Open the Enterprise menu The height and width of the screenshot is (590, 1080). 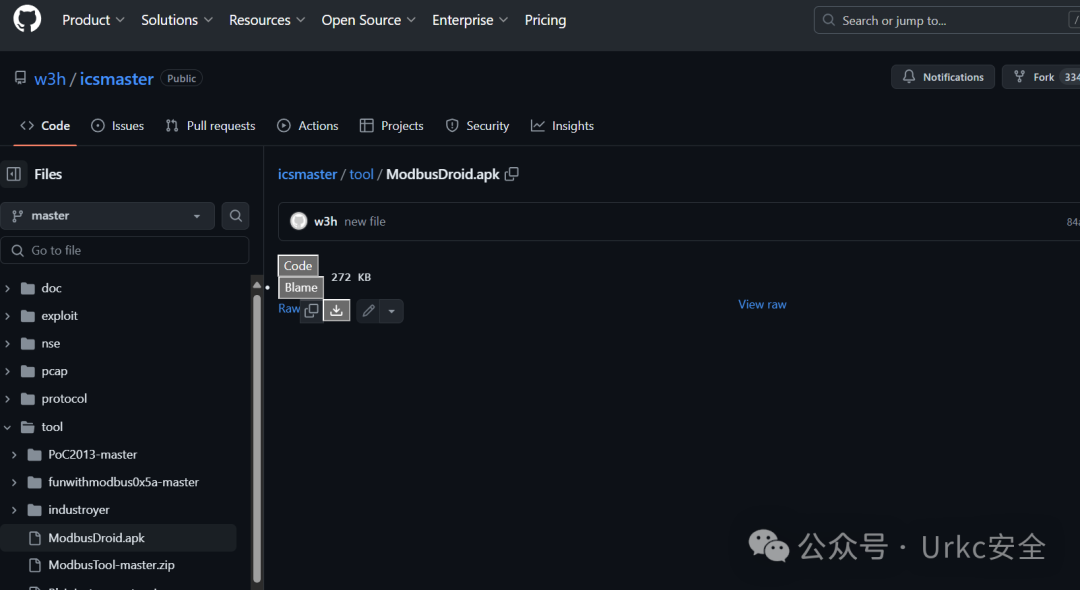tap(470, 20)
